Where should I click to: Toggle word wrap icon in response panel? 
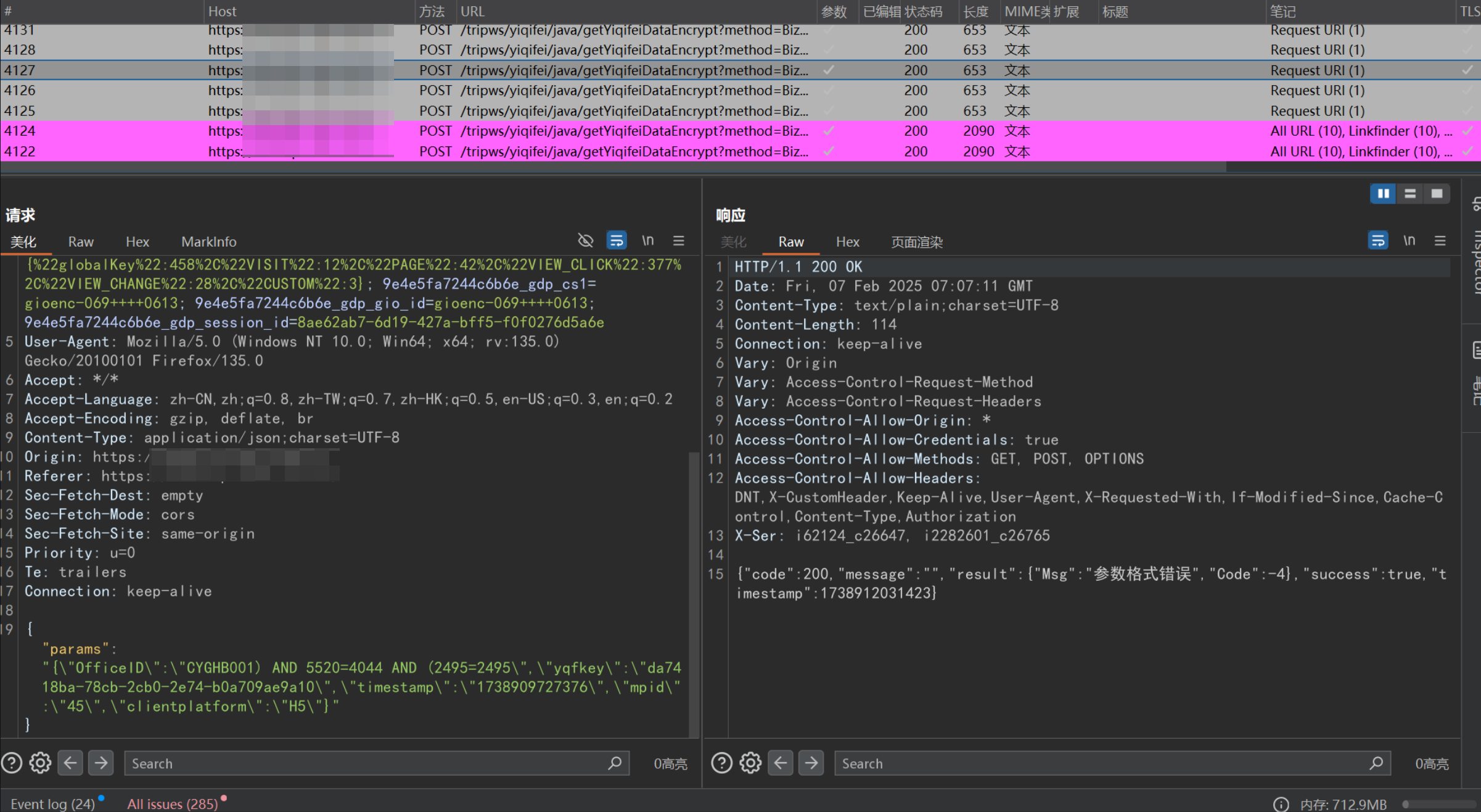1378,240
